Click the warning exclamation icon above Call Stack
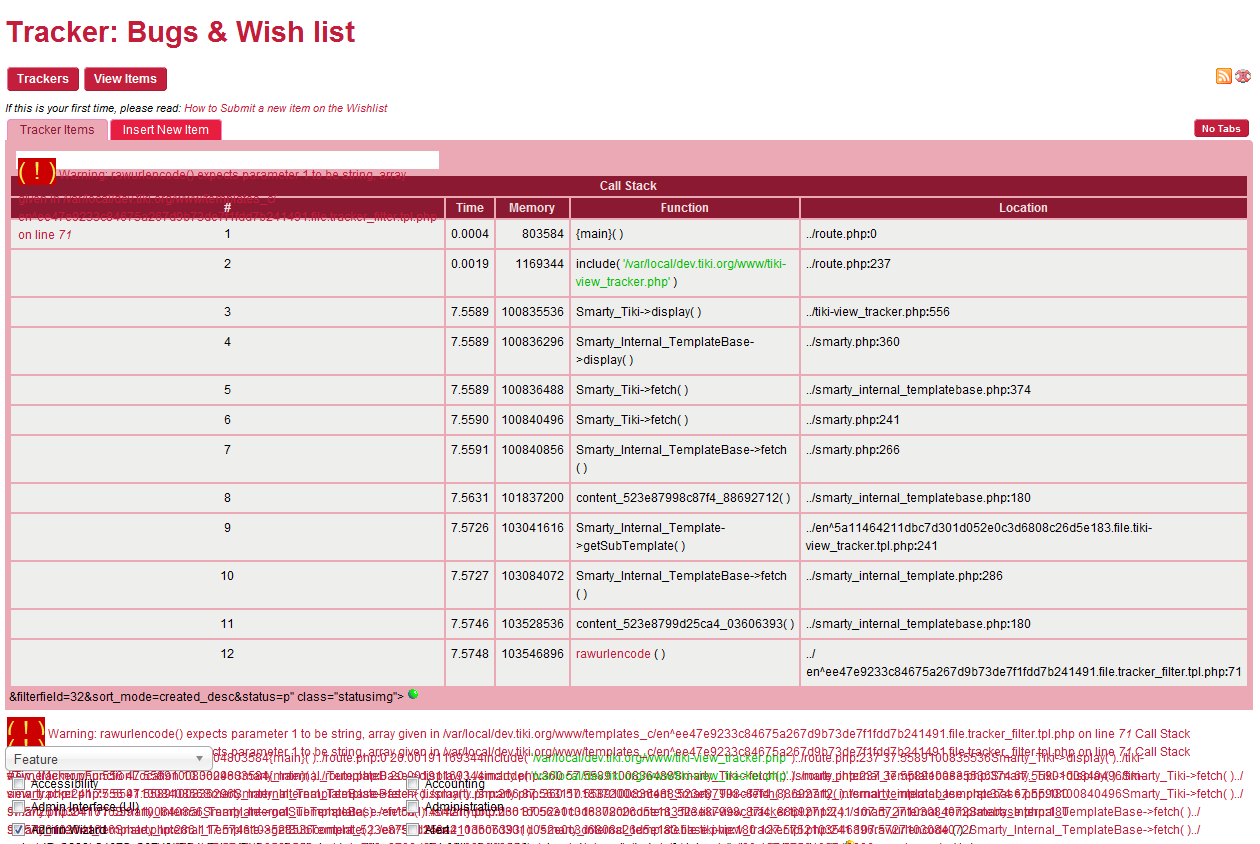This screenshot has width=1260, height=844. pos(37,172)
